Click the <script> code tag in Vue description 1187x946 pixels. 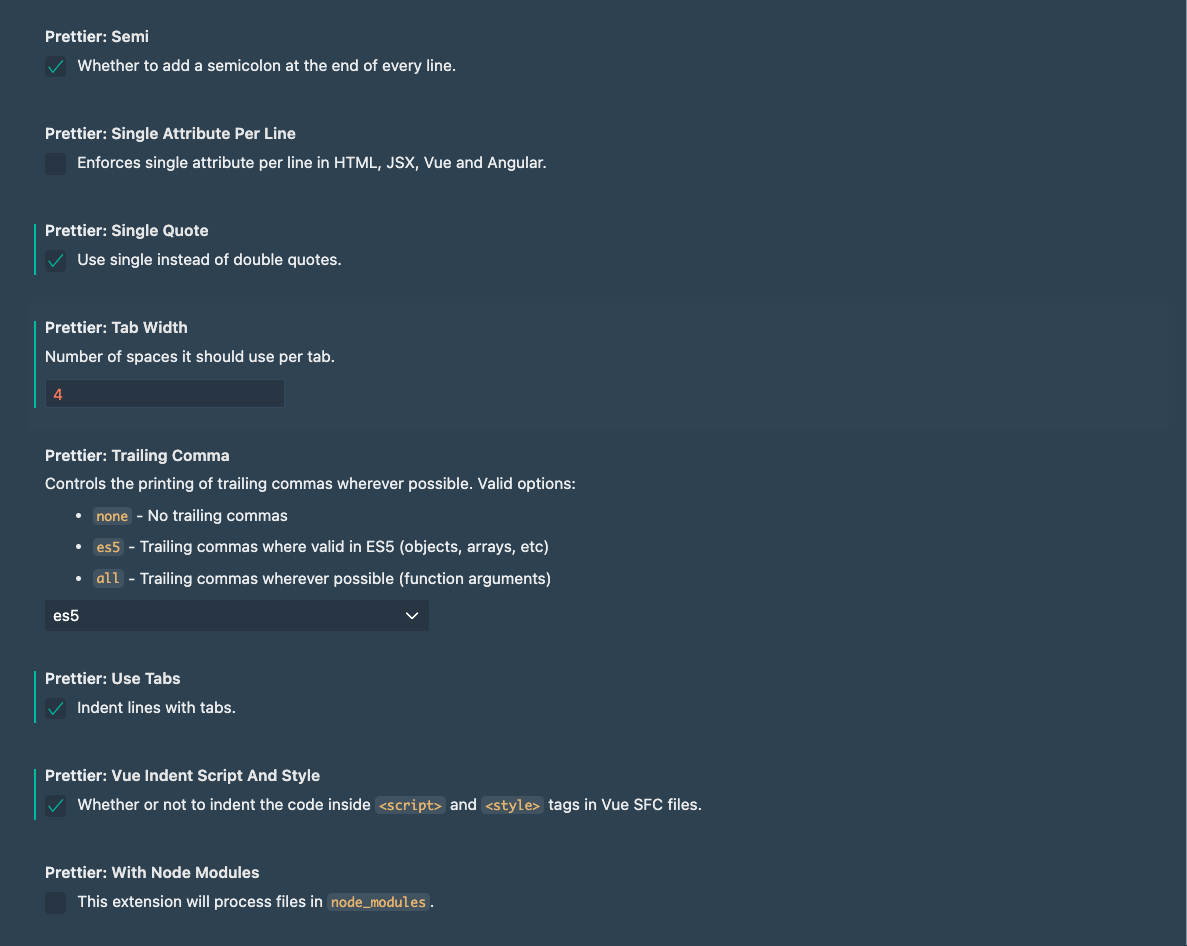coord(410,806)
